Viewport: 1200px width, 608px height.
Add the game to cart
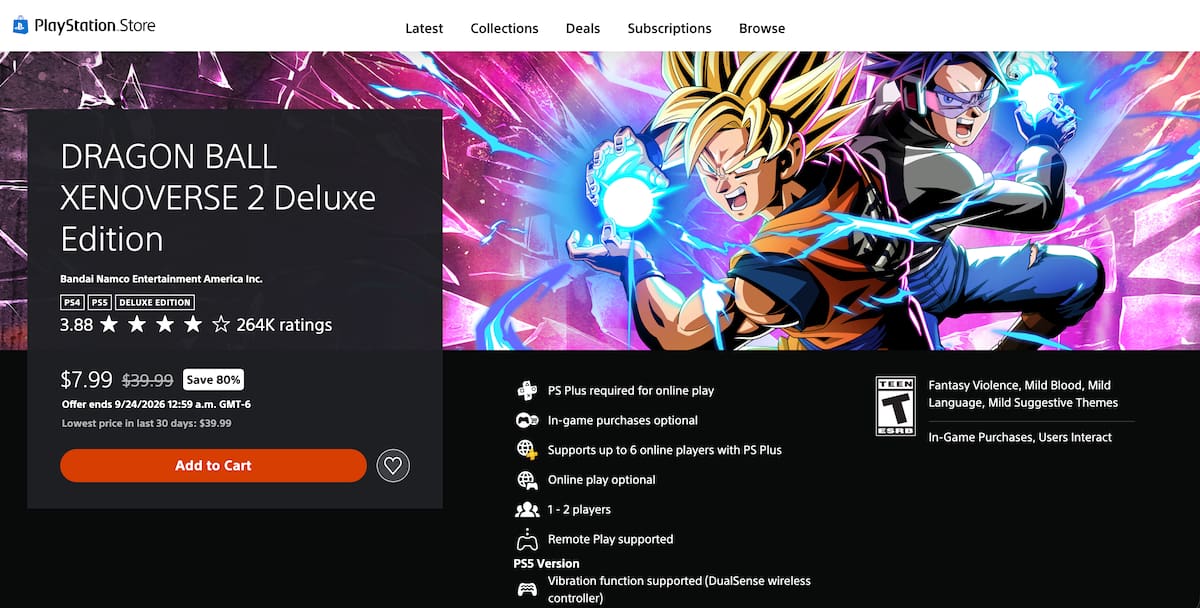[213, 465]
